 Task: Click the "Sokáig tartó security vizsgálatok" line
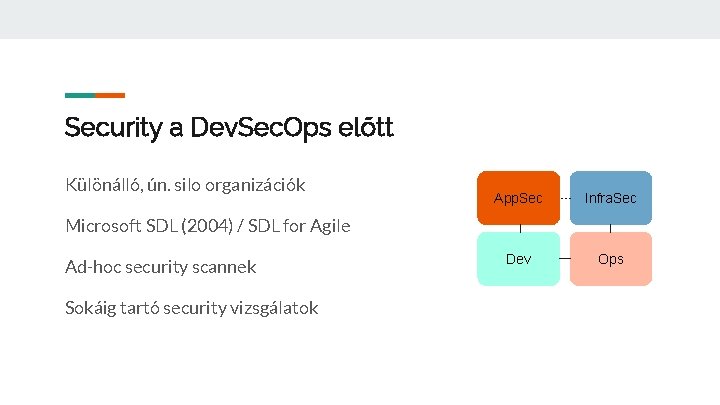point(191,308)
